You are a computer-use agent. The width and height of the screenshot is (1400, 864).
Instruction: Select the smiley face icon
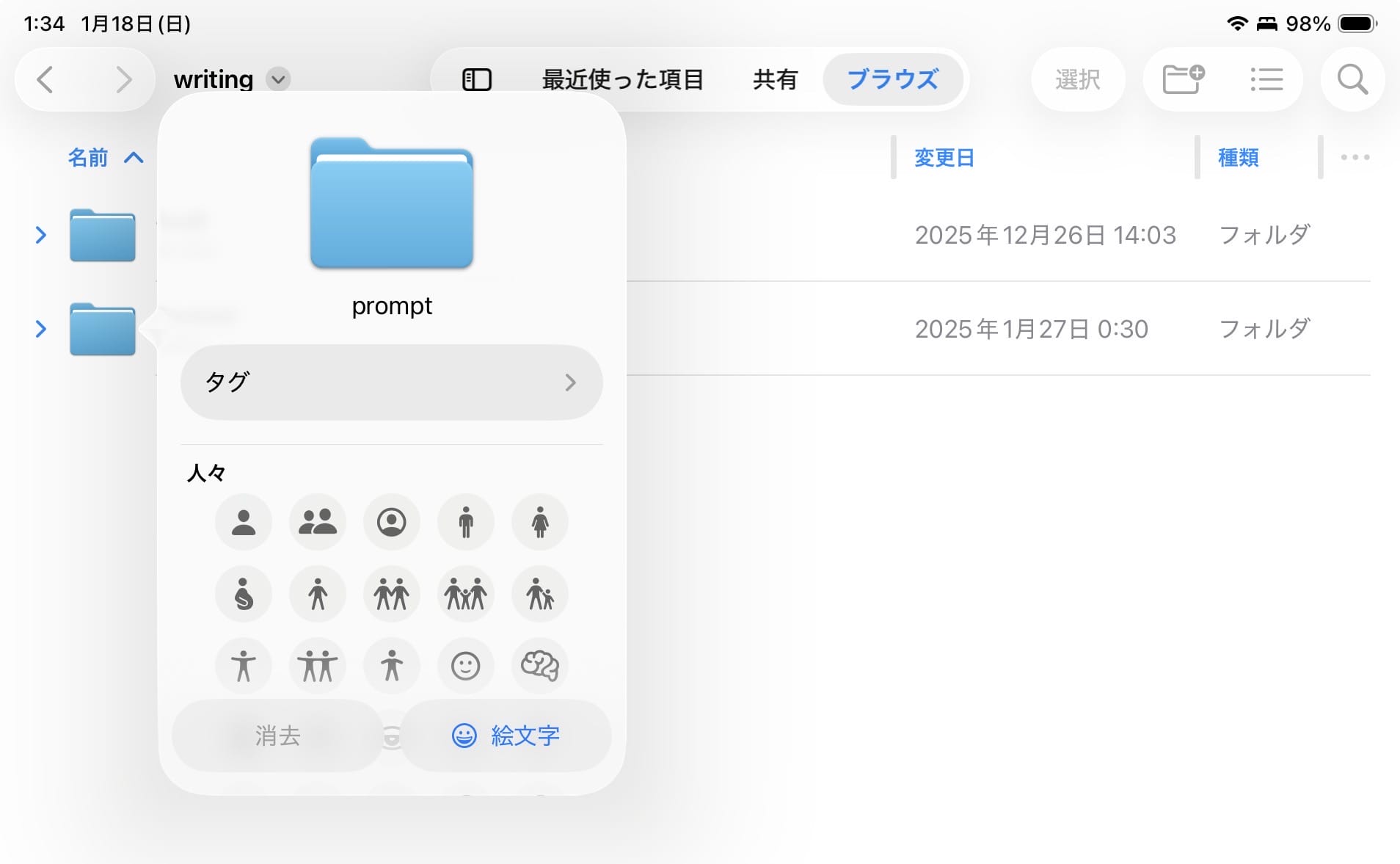click(x=465, y=666)
